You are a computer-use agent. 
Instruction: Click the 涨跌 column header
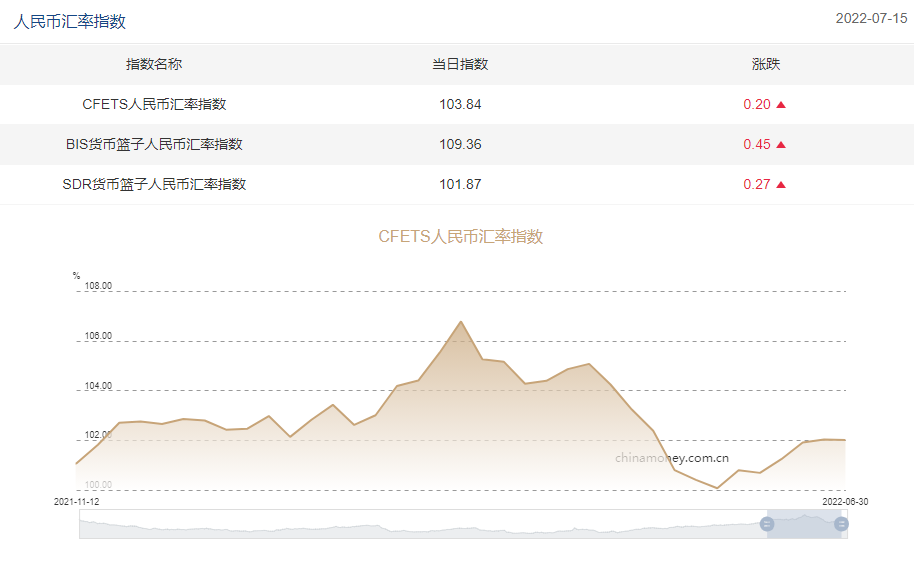click(x=766, y=64)
